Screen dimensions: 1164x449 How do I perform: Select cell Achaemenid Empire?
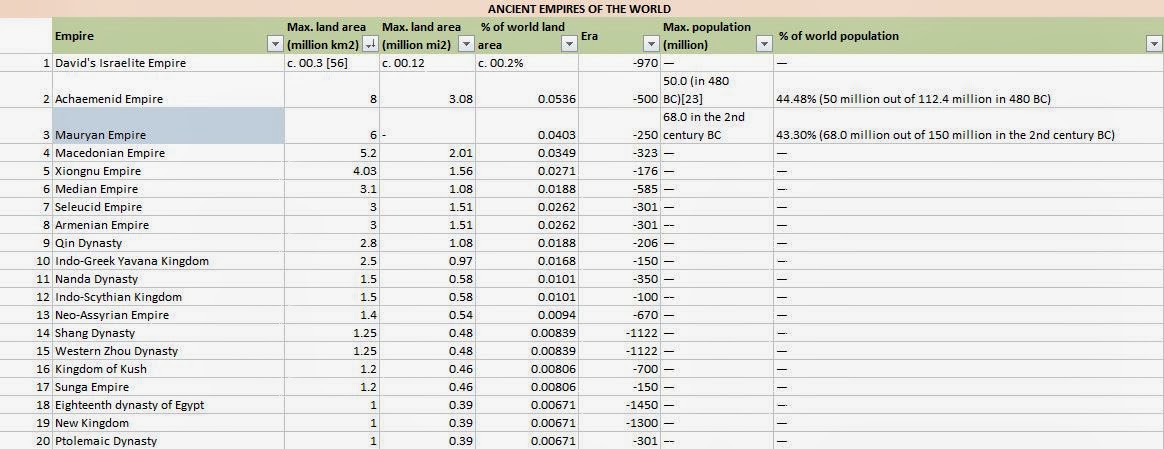pyautogui.click(x=168, y=90)
